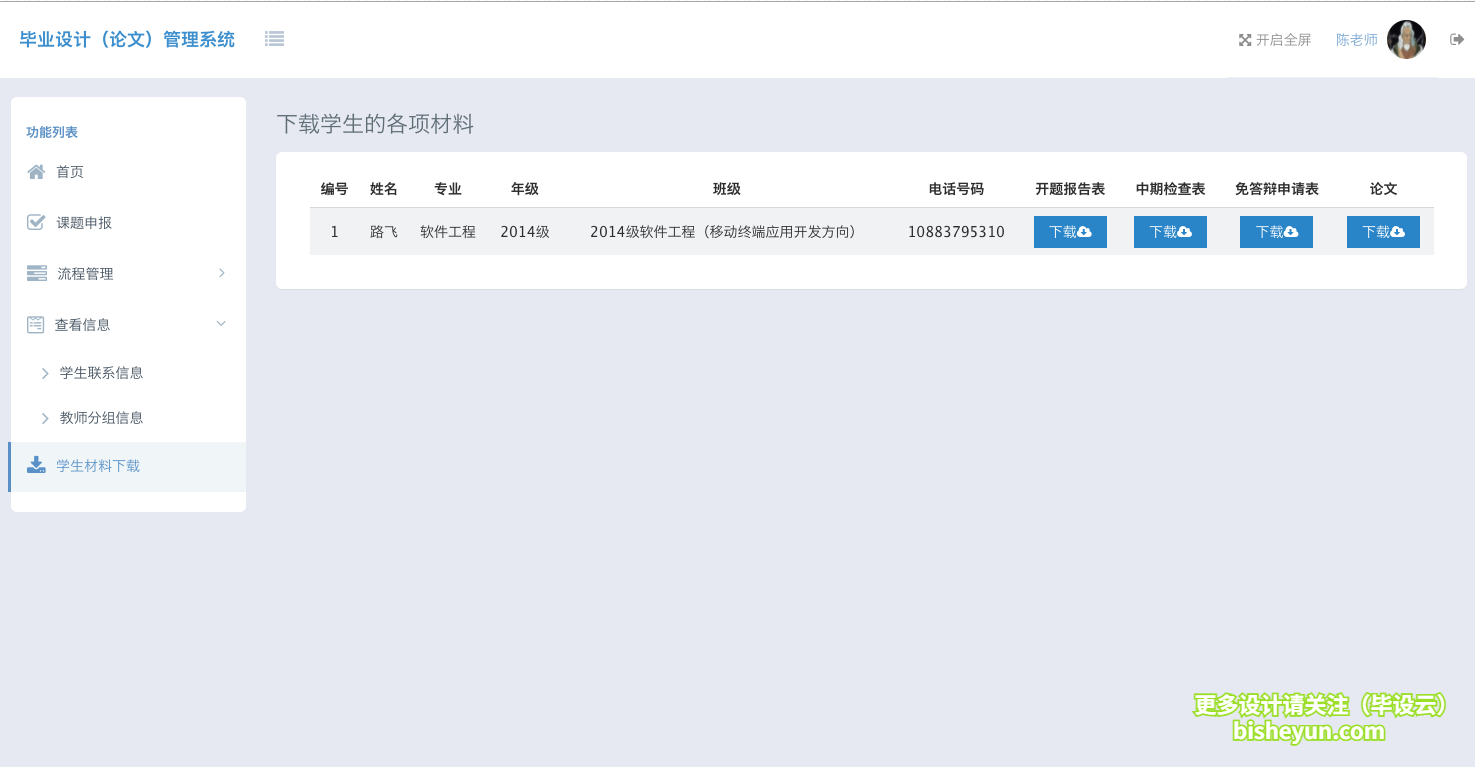The image size is (1475, 767).
Task: Download the 开题报告表 for 路飞
Action: tap(1070, 231)
